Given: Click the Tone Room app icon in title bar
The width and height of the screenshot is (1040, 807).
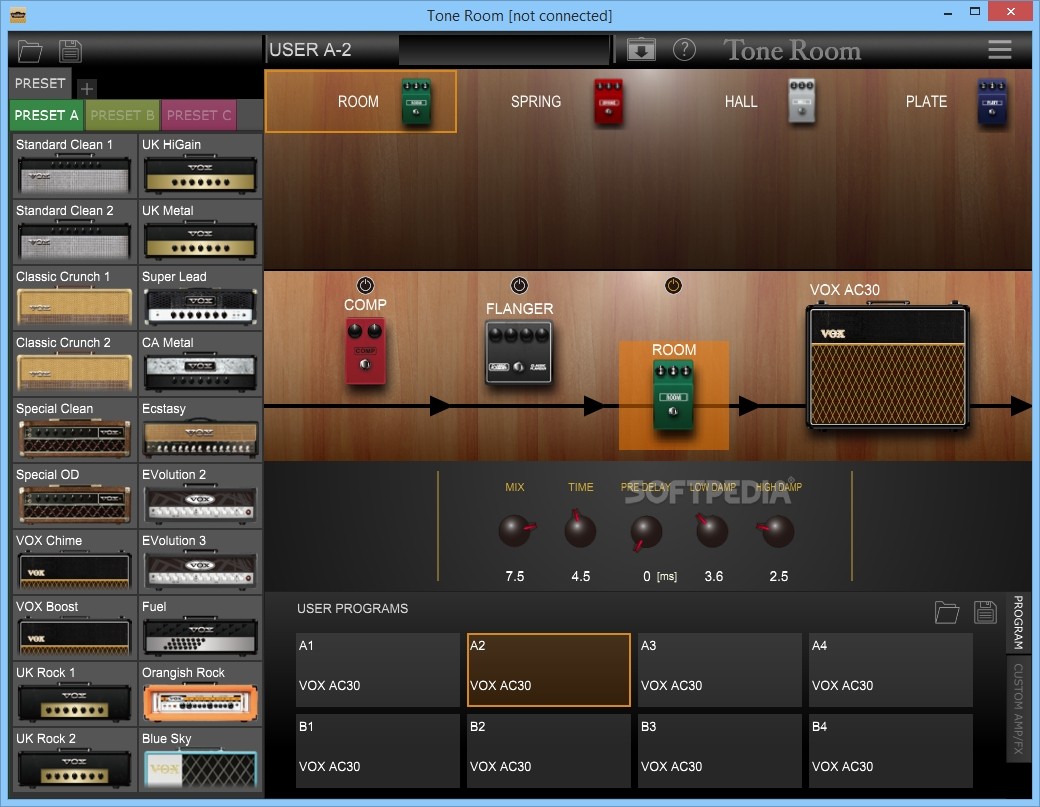Looking at the screenshot, I should click(x=18, y=14).
